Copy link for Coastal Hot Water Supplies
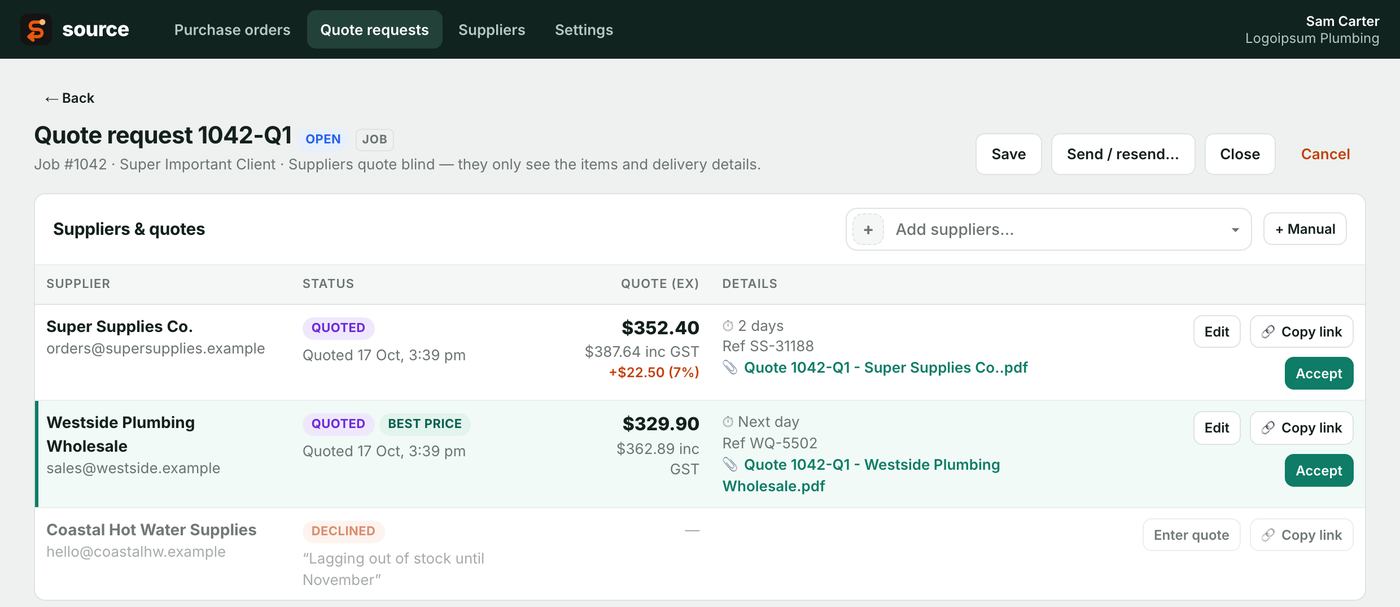 tap(1301, 535)
